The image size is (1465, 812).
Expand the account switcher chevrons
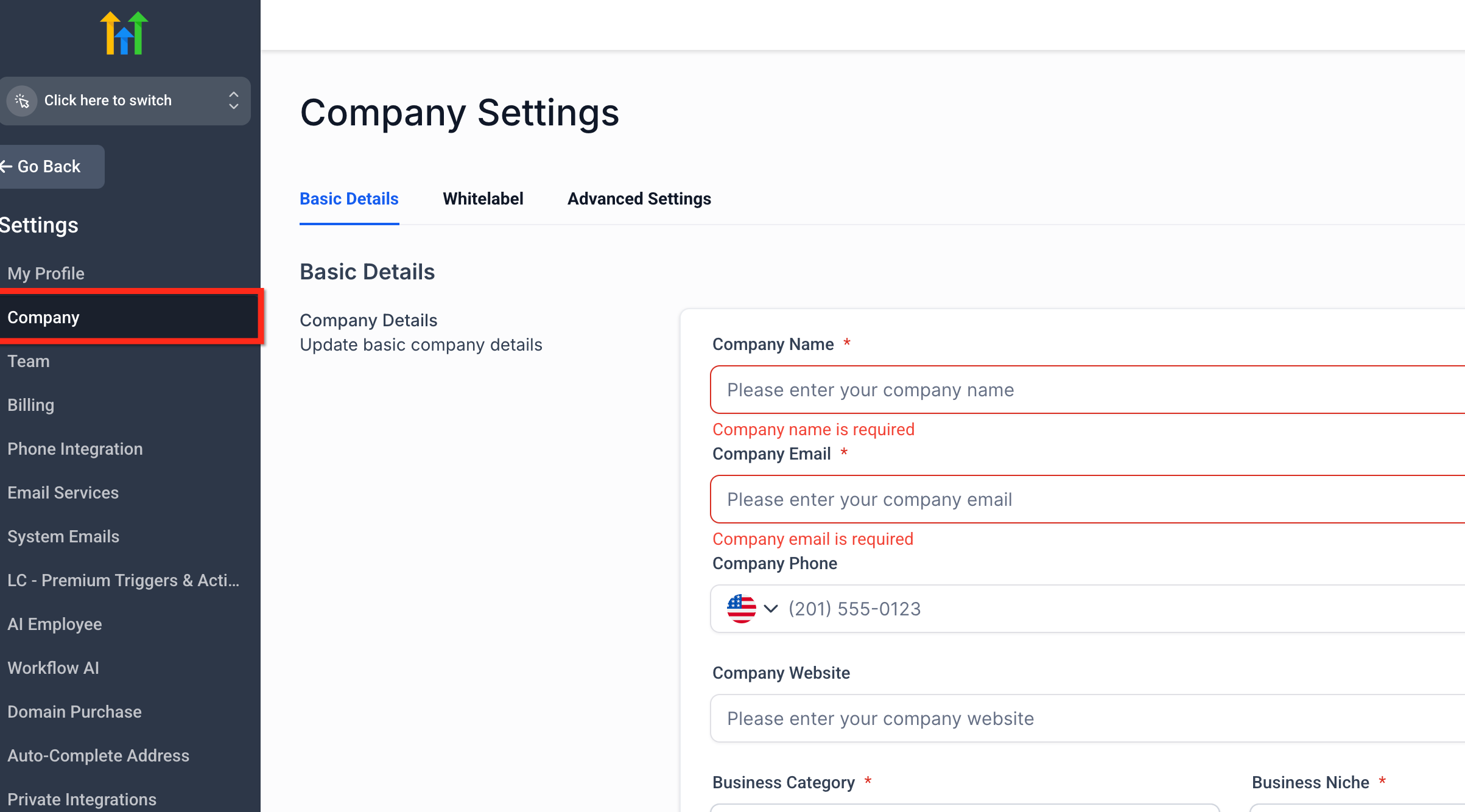coord(233,100)
